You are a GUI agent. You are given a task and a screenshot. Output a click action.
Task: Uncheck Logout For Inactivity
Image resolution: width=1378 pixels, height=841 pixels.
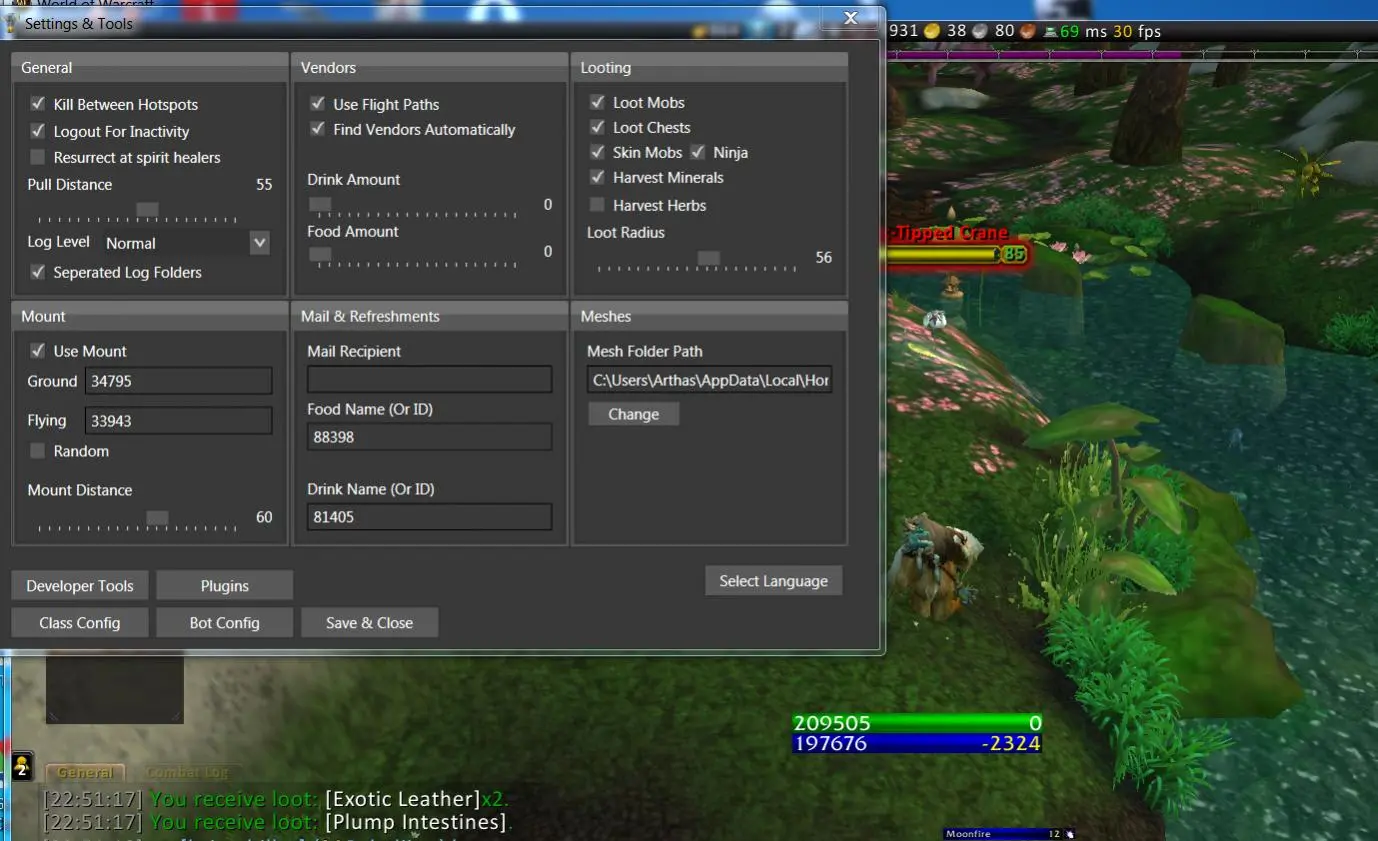click(x=38, y=131)
